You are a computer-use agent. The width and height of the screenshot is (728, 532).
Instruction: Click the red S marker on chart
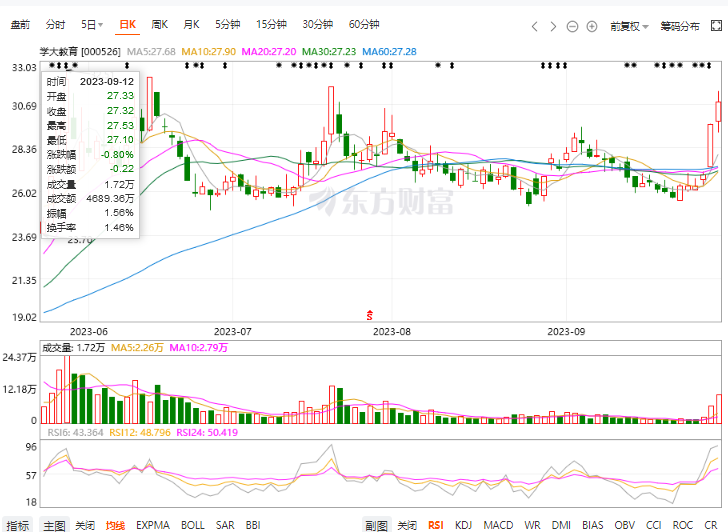(370, 315)
